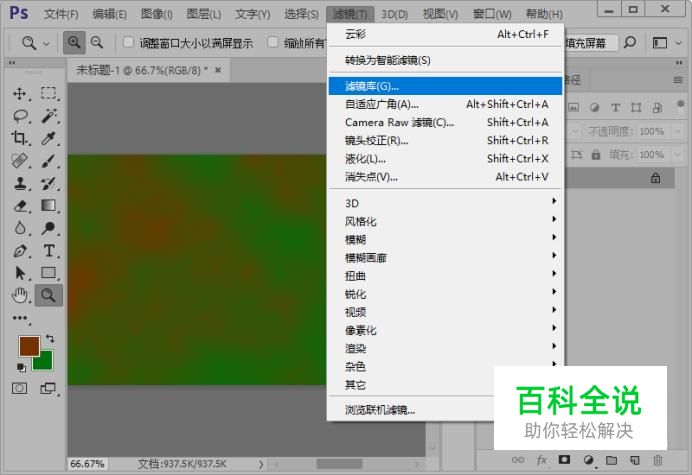Toggle the layer filter switch
Image resolution: width=692 pixels, height=475 pixels.
coord(680,105)
